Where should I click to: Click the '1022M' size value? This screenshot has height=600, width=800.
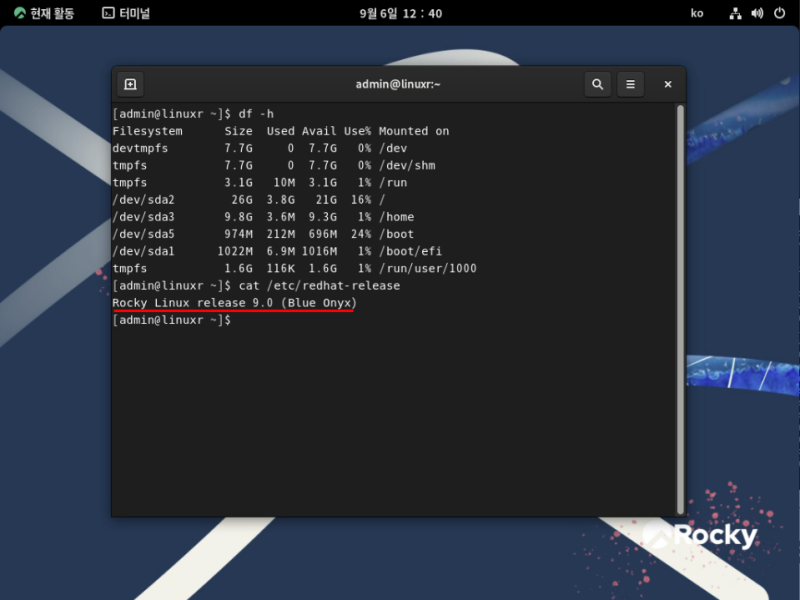pyautogui.click(x=235, y=252)
